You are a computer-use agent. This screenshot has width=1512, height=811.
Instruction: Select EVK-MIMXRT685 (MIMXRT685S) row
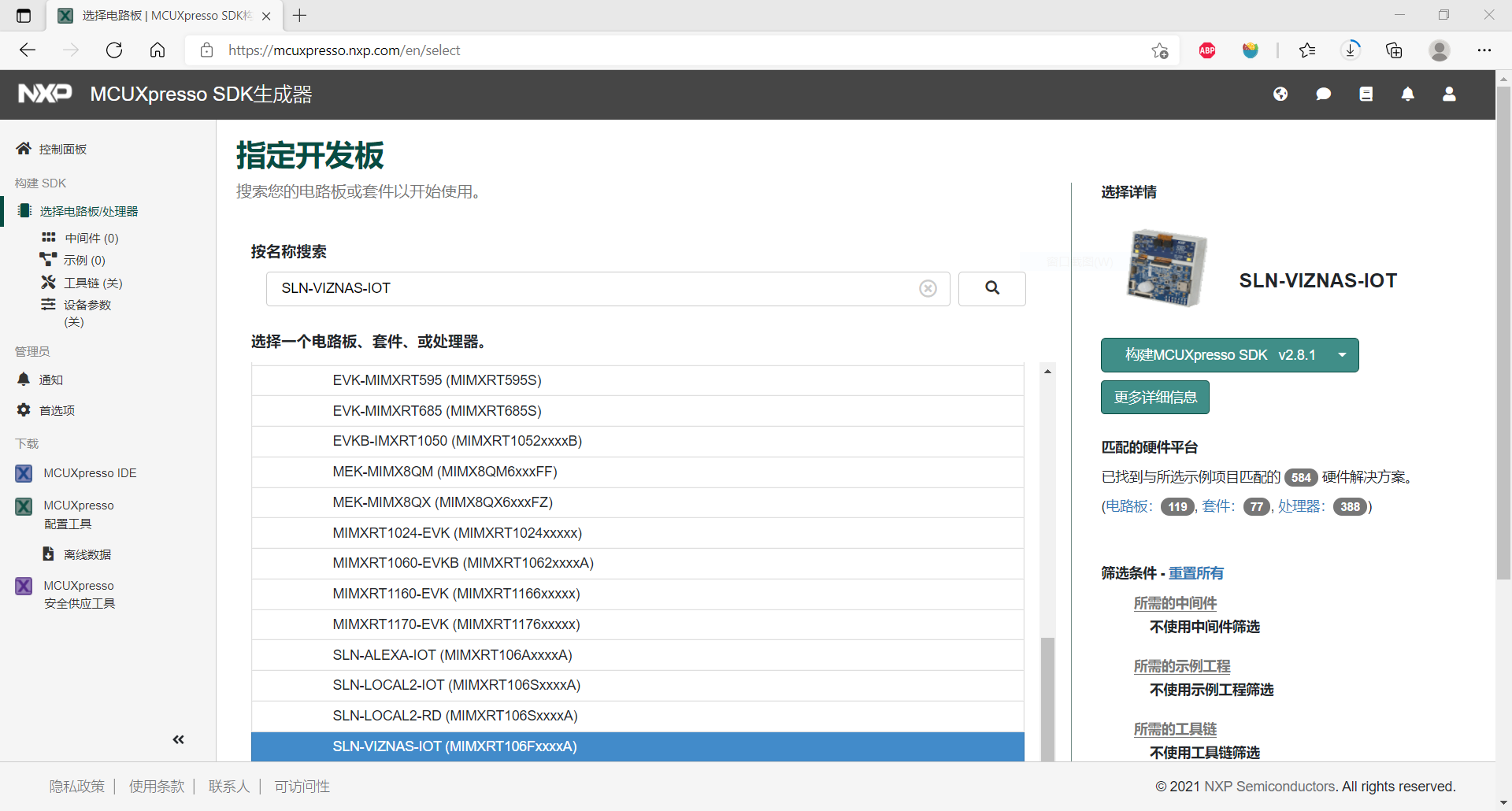pos(638,411)
